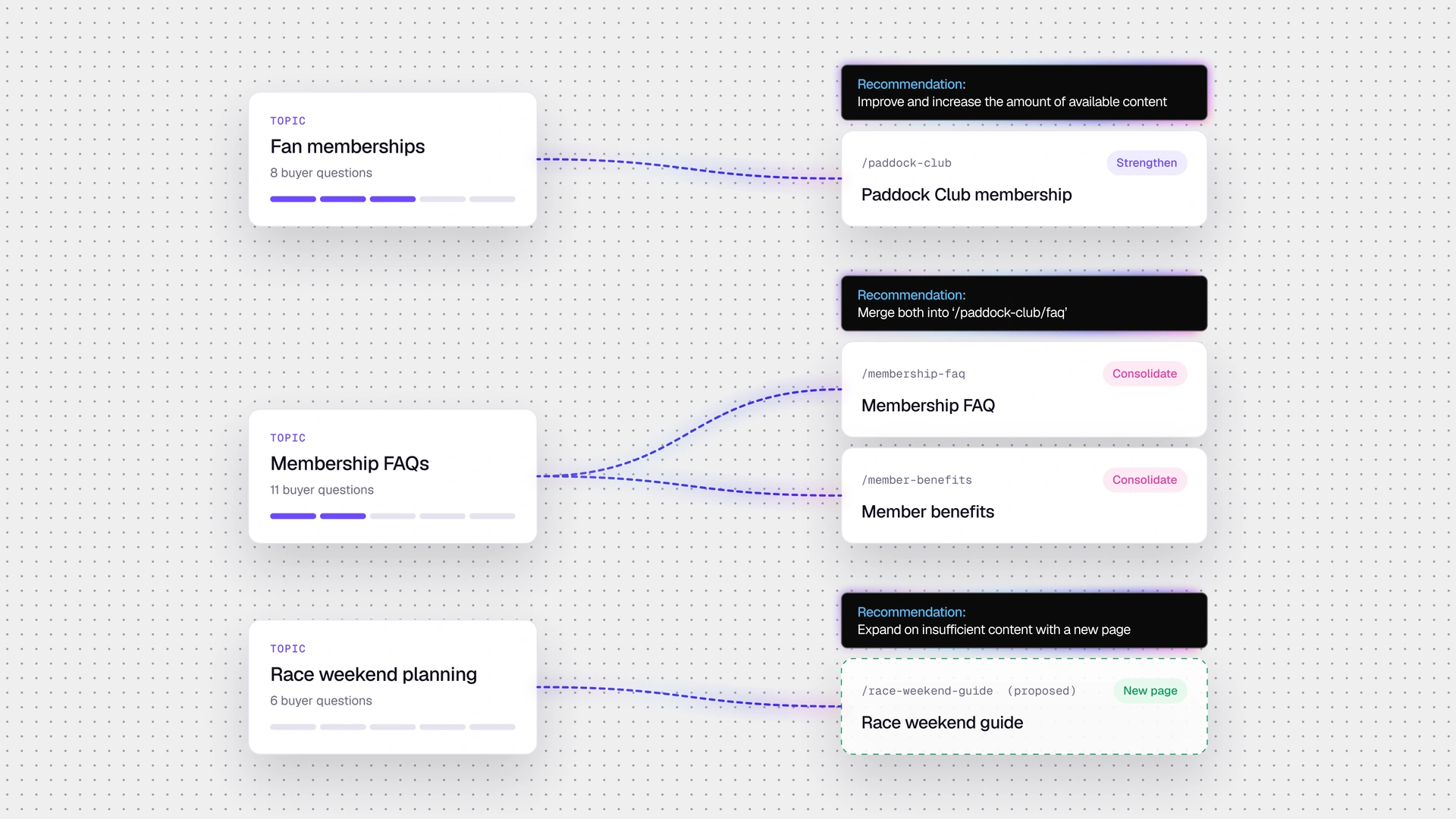Select the Member benefits page title

pos(927,512)
